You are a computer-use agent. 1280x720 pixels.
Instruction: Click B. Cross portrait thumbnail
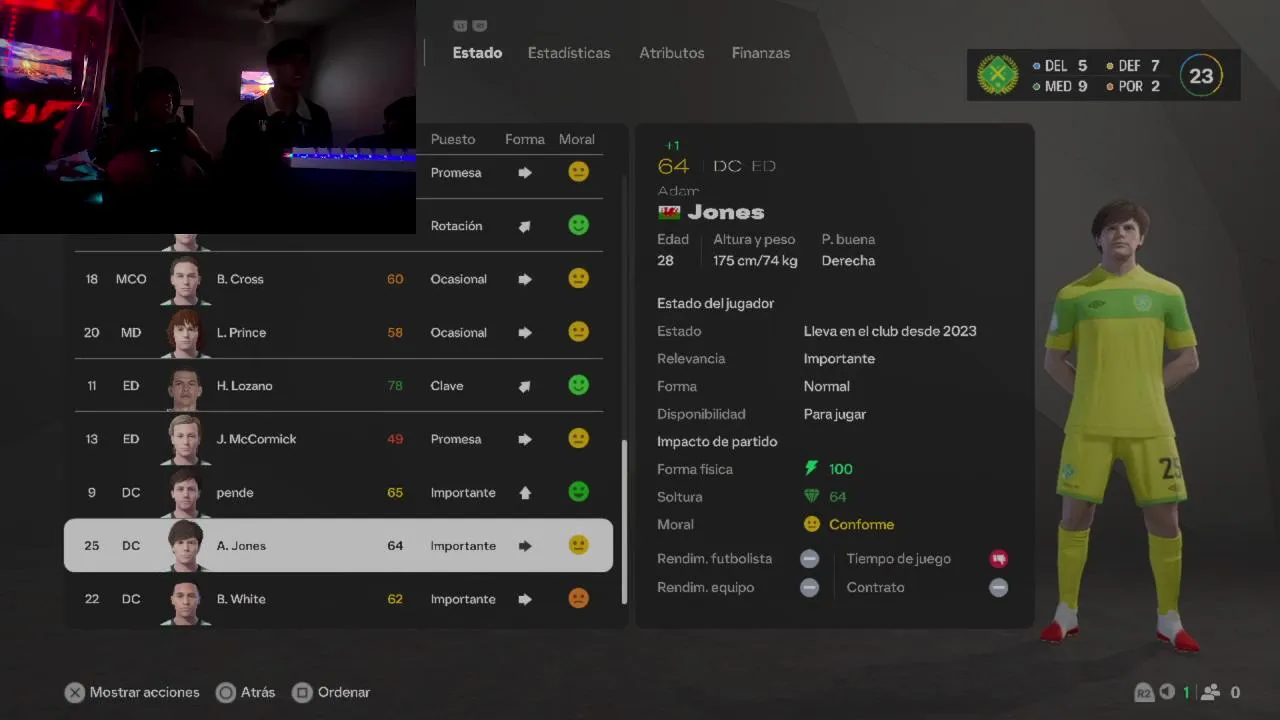pos(185,280)
